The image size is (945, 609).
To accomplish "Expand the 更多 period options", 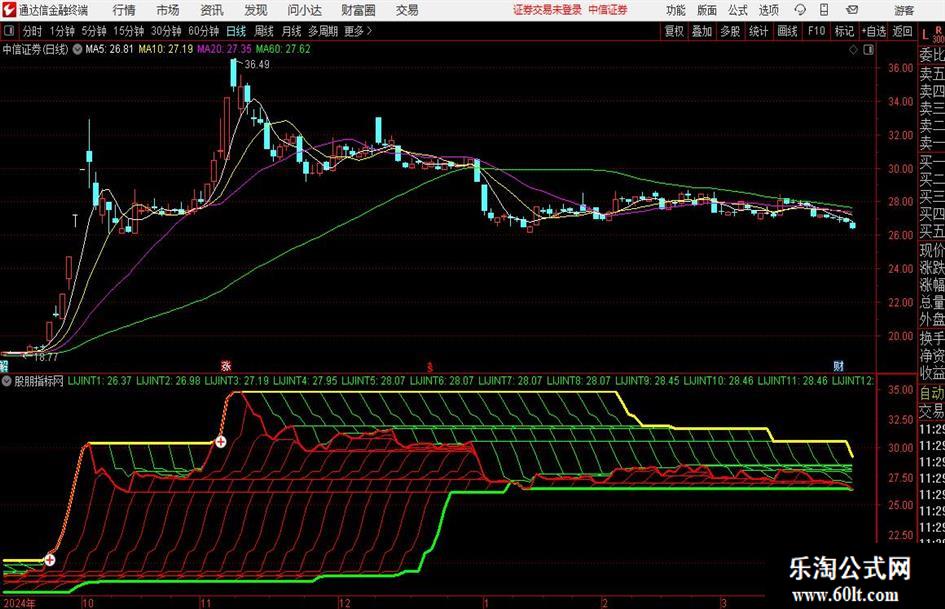I will click(358, 31).
